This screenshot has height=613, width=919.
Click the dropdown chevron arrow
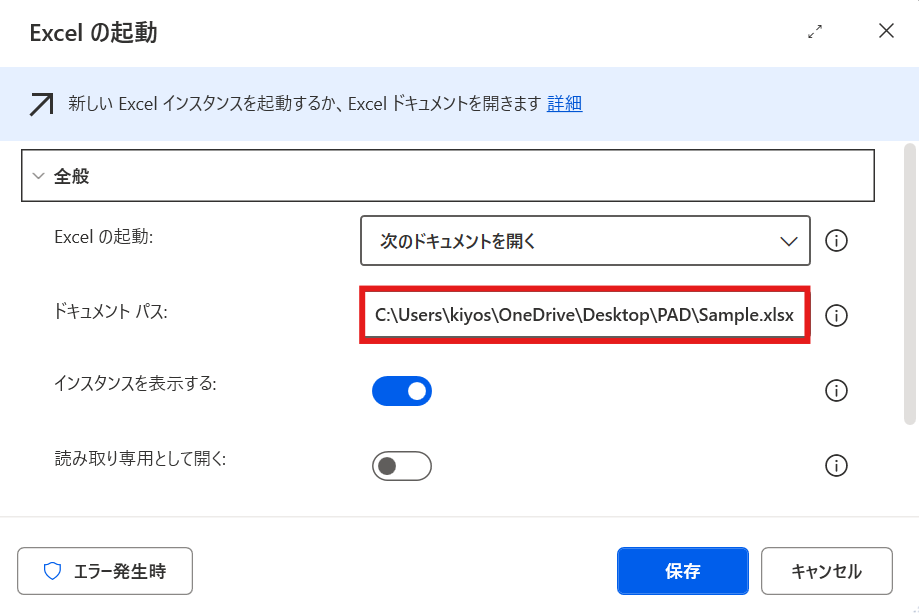(788, 241)
